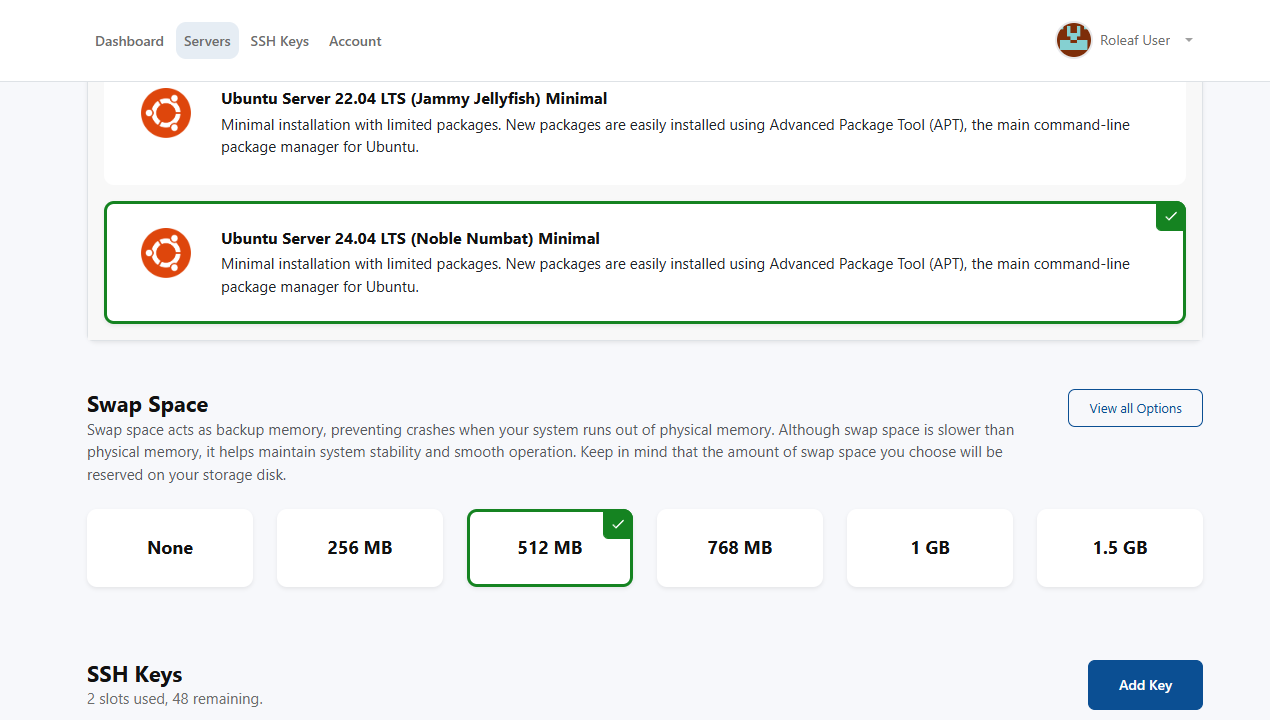Select the 512 MB swap option

click(549, 549)
